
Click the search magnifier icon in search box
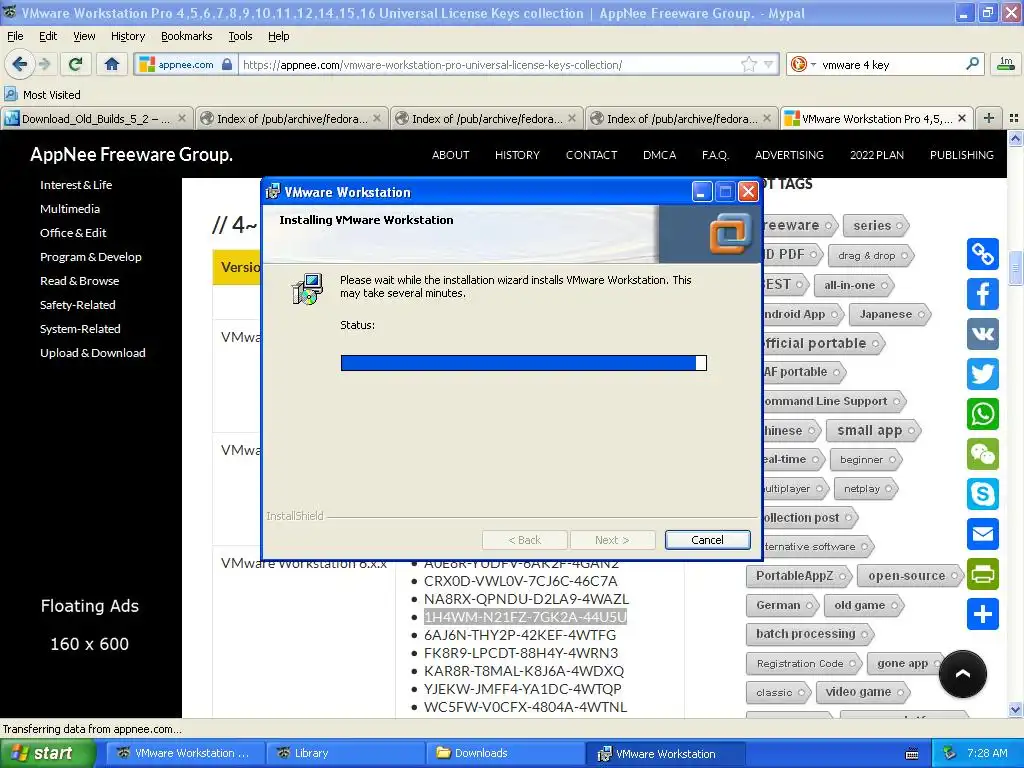972,64
